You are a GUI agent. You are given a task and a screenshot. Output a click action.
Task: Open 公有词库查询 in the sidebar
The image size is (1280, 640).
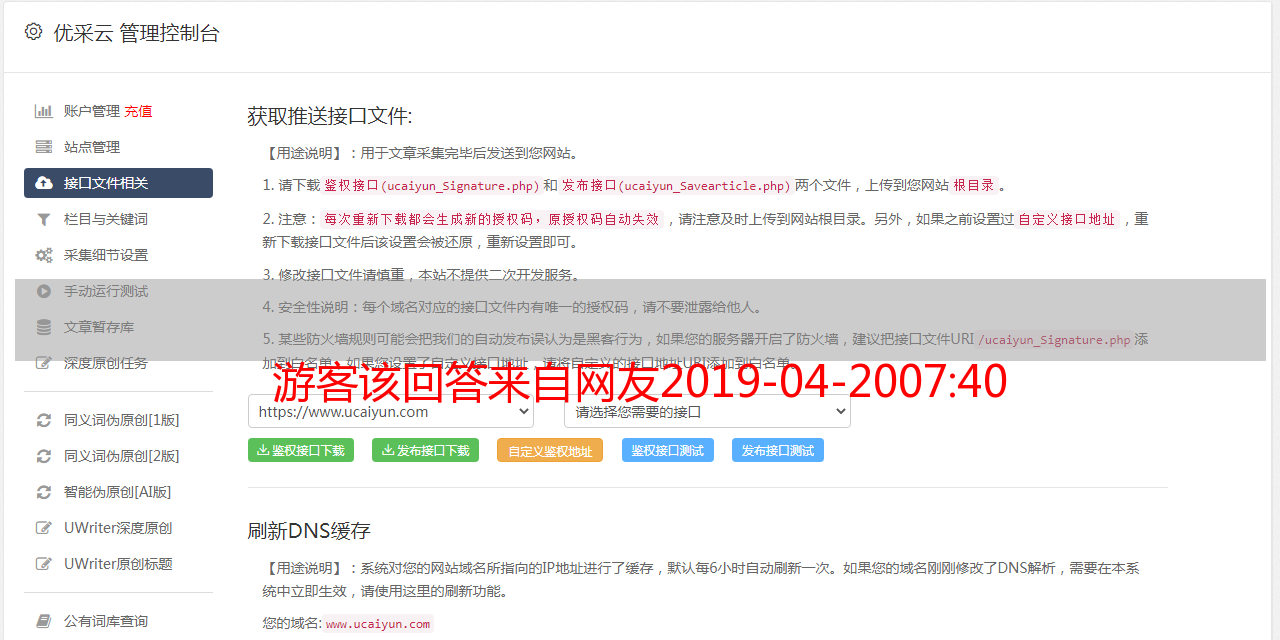[118, 621]
